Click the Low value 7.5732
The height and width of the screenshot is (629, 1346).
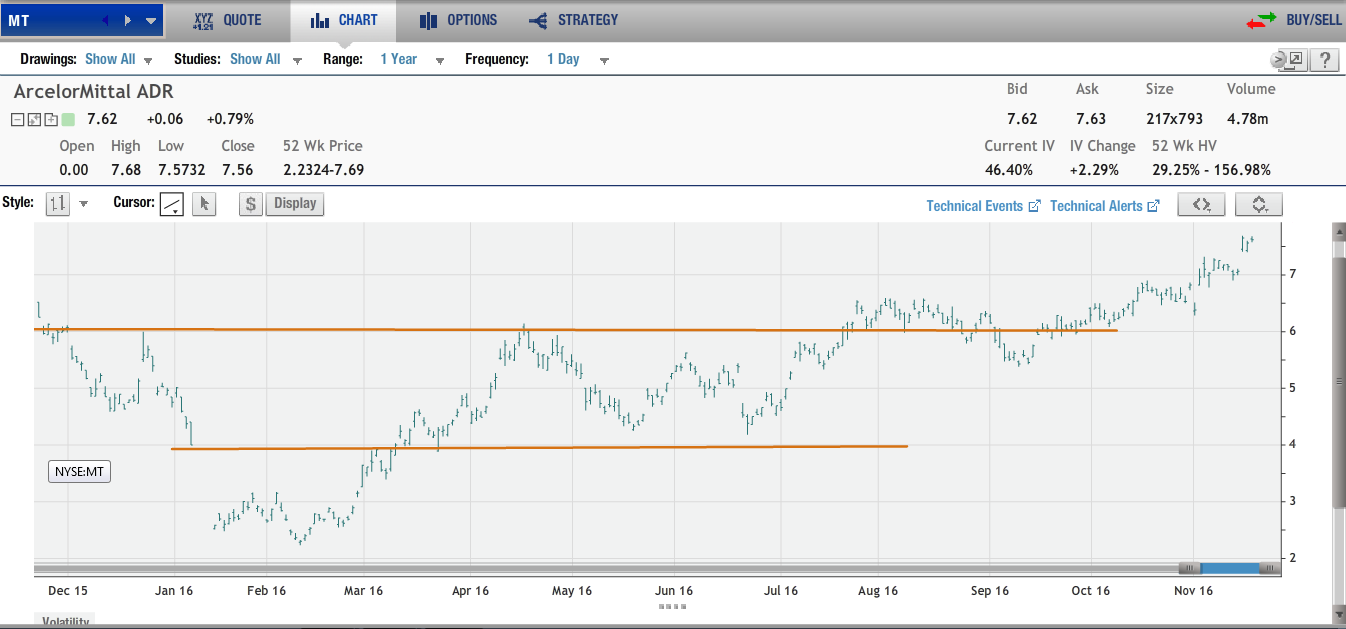point(181,170)
